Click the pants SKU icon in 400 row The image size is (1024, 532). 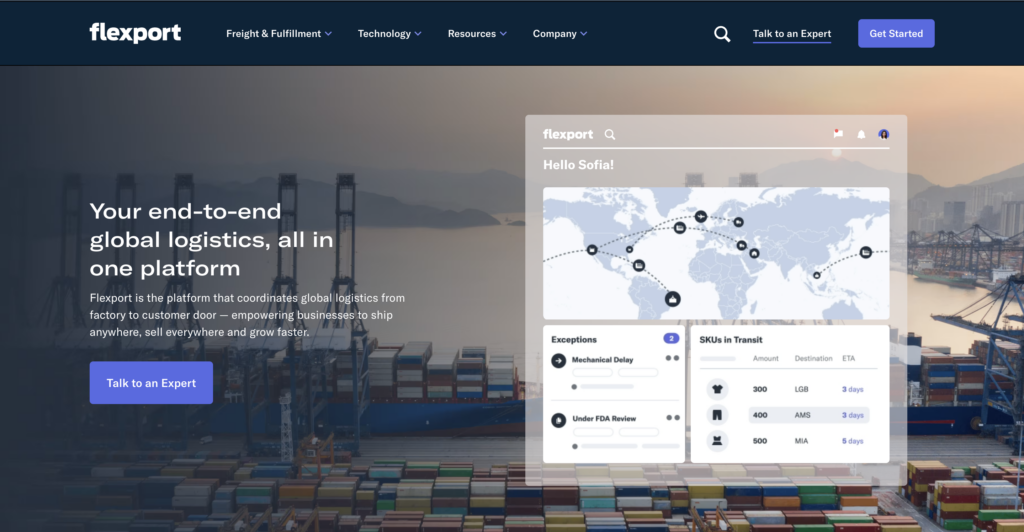click(717, 415)
